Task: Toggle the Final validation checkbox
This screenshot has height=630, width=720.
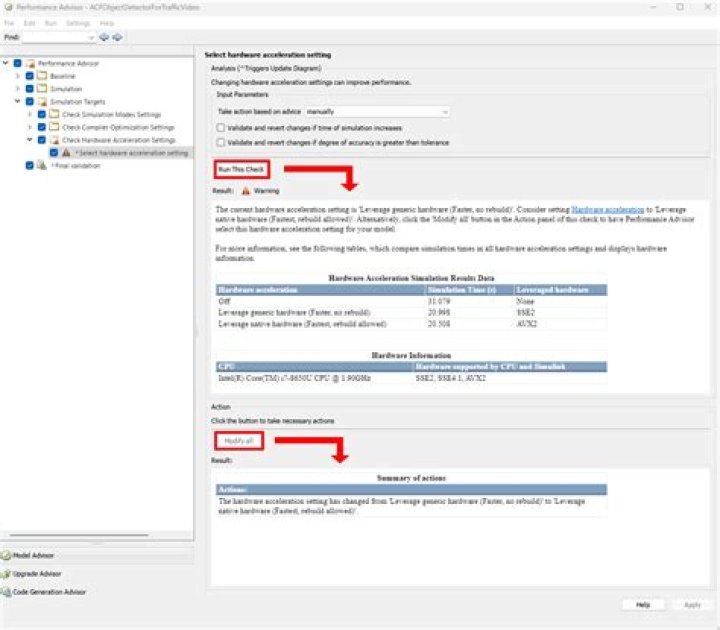Action: coord(30,165)
